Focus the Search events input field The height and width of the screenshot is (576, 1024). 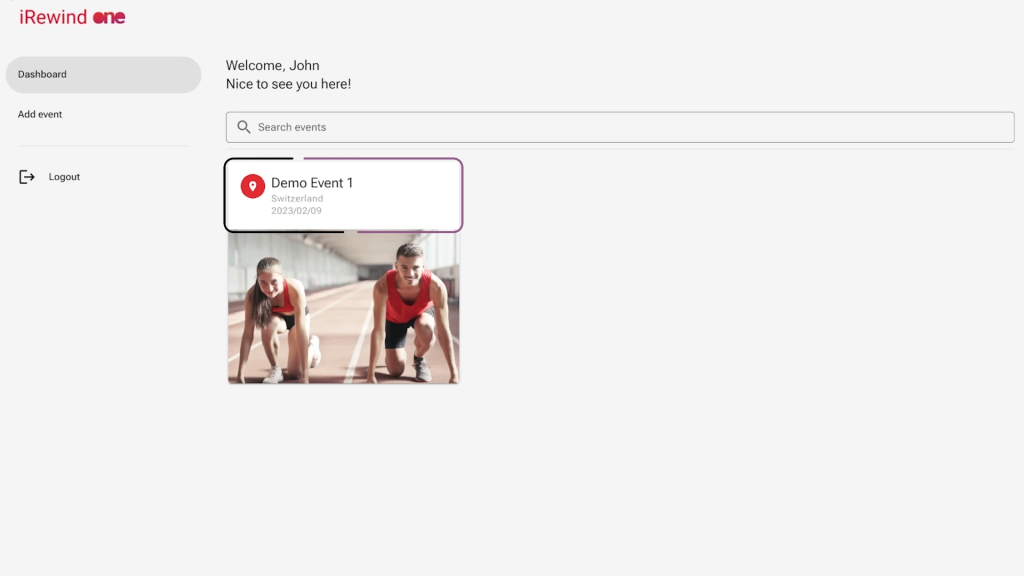620,127
